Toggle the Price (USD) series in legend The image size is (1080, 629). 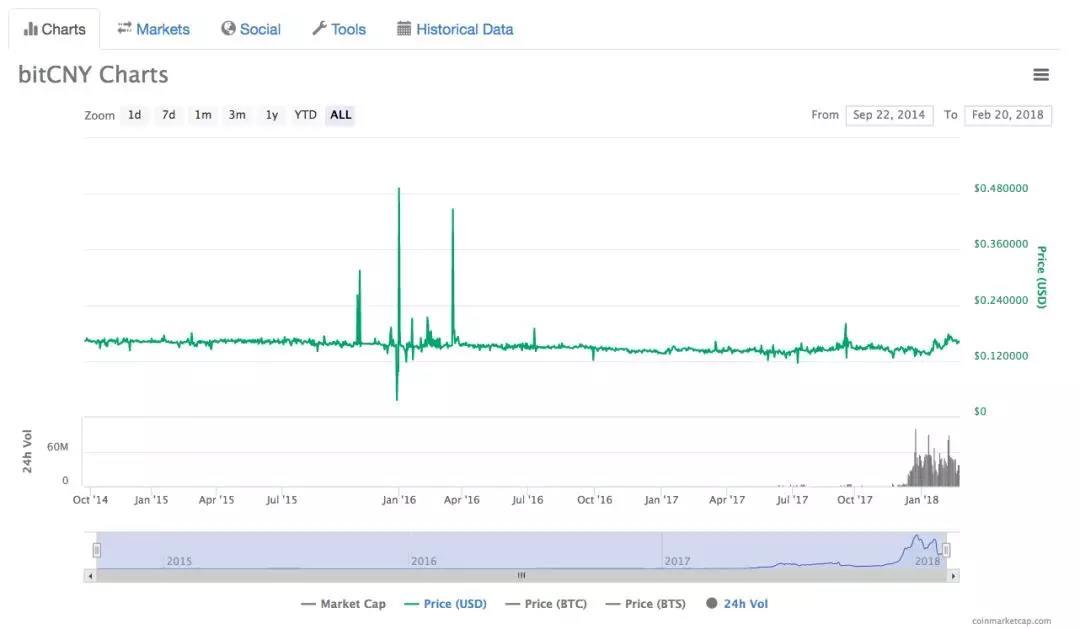[445, 604]
